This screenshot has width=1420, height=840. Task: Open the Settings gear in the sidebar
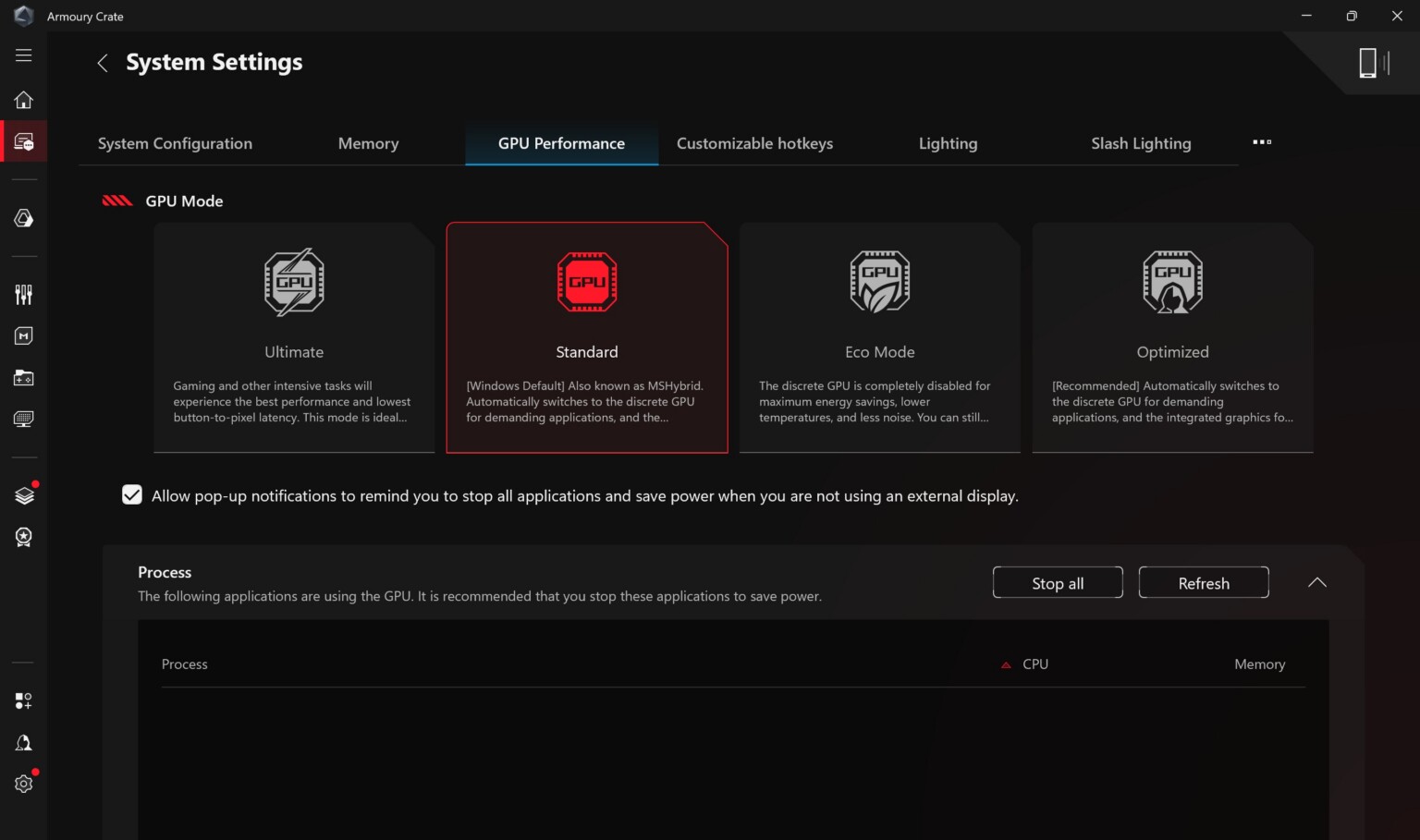(x=24, y=784)
